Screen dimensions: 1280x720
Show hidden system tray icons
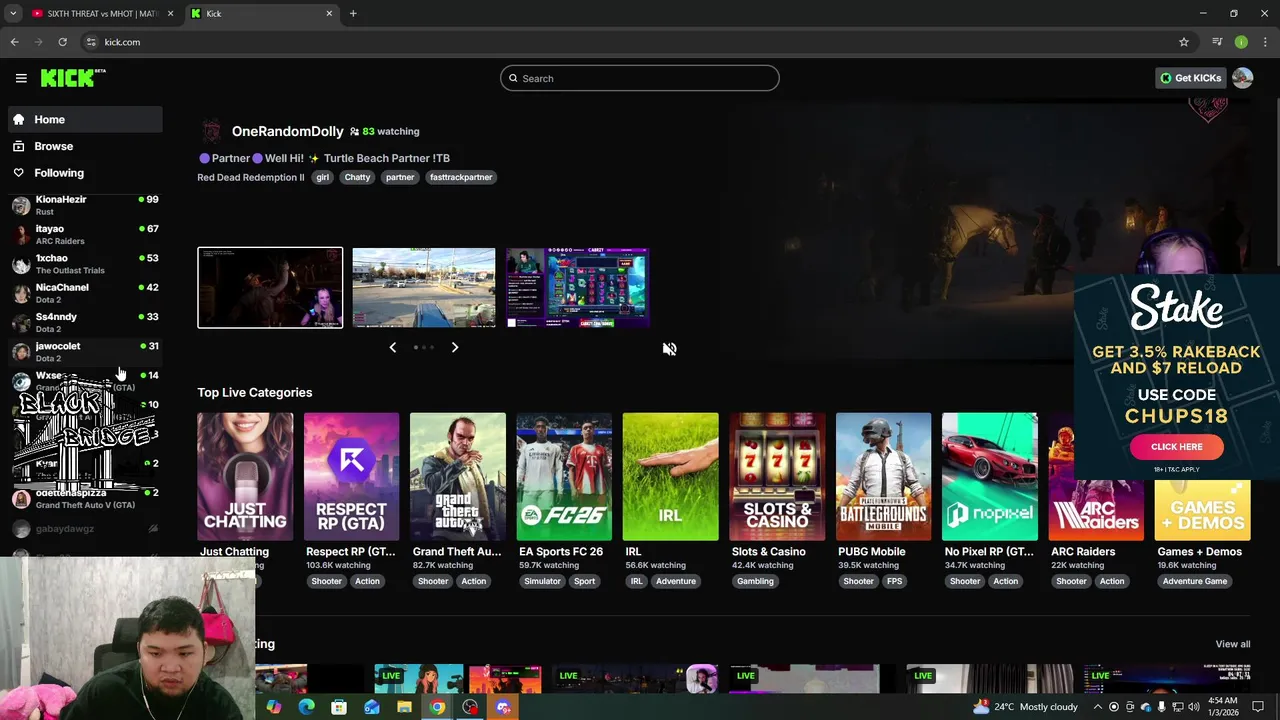point(1097,707)
